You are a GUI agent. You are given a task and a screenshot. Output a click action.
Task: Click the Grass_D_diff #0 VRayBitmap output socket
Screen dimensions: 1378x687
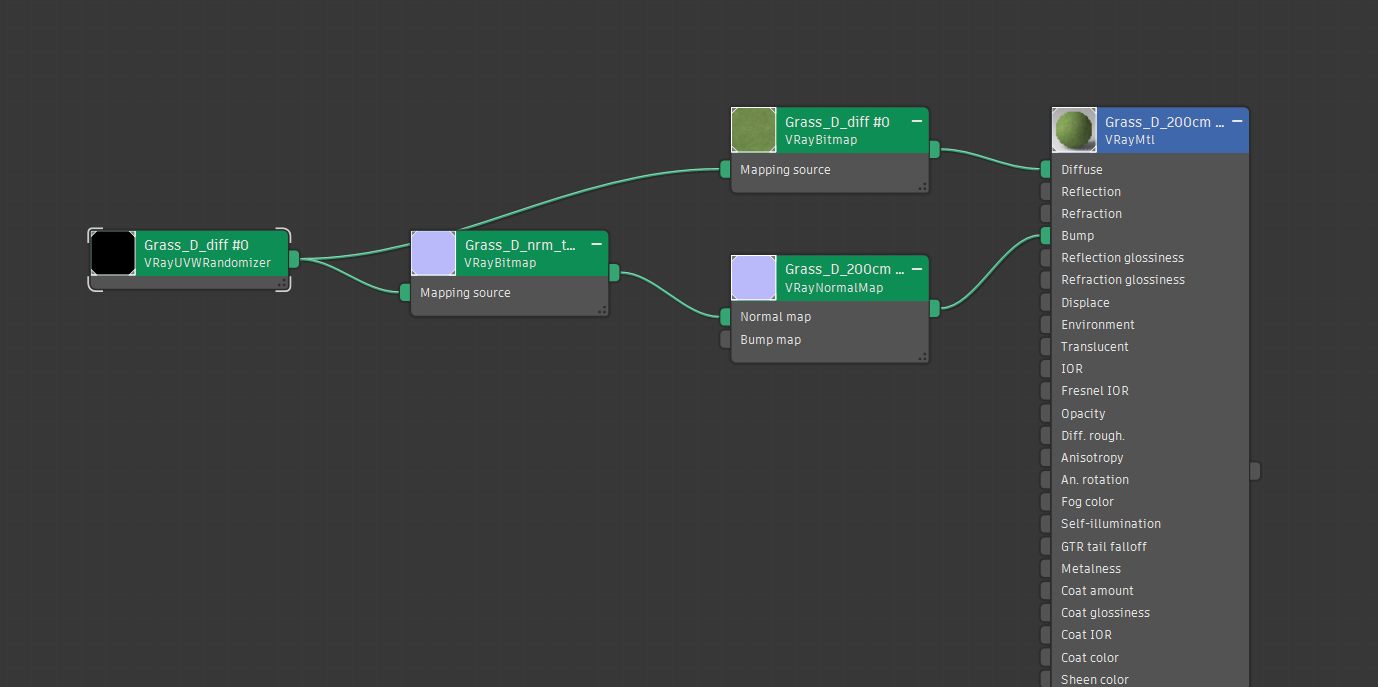click(x=934, y=149)
